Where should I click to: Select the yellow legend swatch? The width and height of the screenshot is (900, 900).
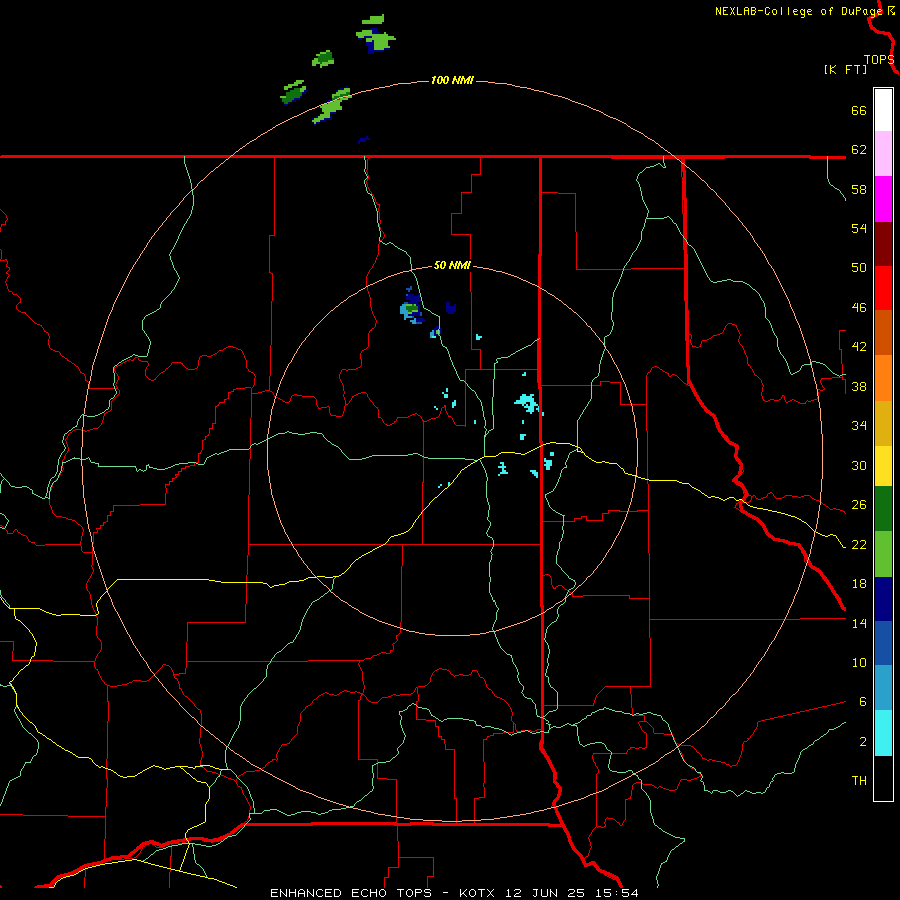(883, 466)
